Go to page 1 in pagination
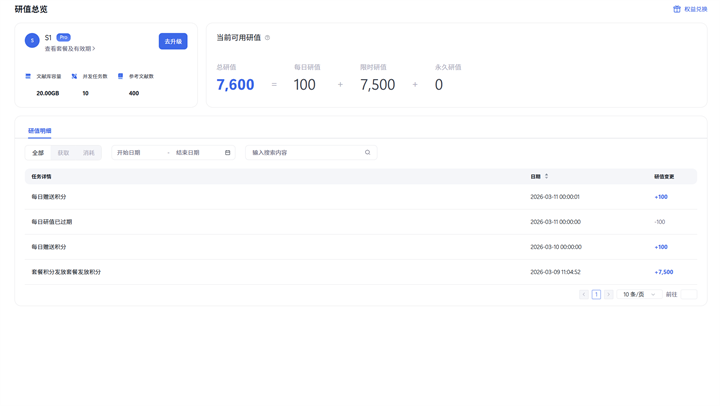The width and height of the screenshot is (720, 406). (596, 295)
